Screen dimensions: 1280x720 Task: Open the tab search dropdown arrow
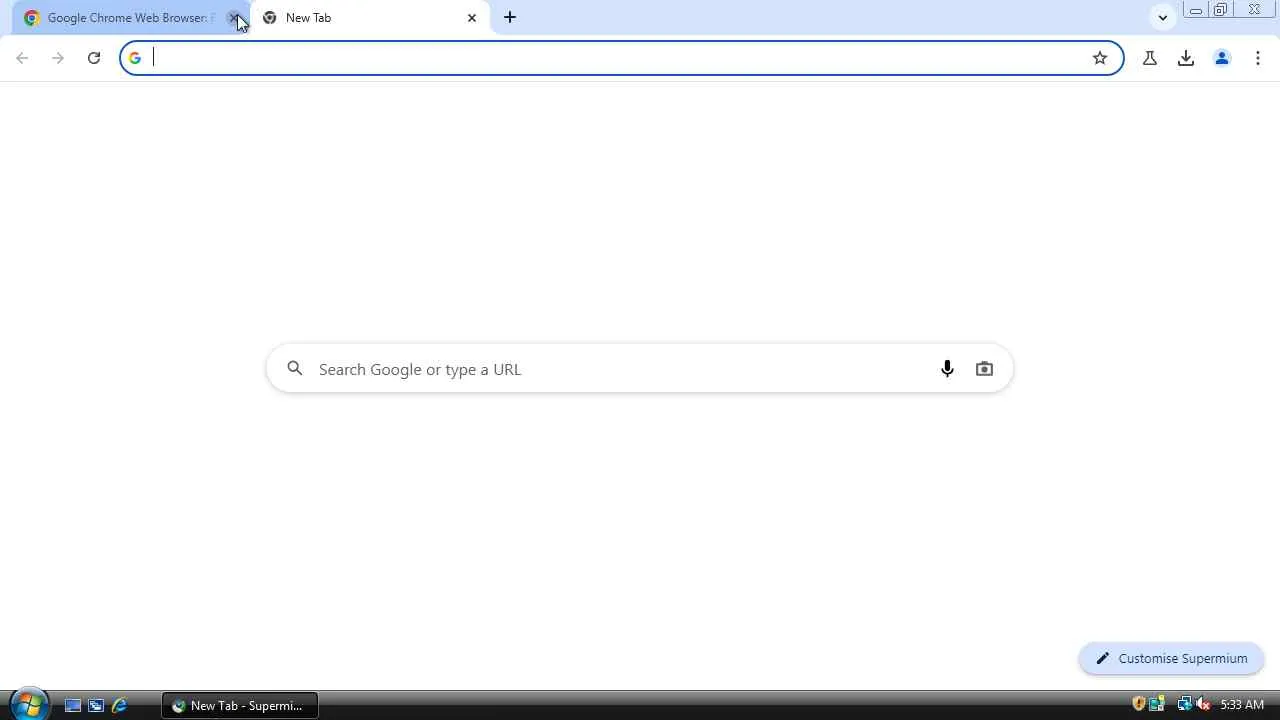tap(1162, 17)
